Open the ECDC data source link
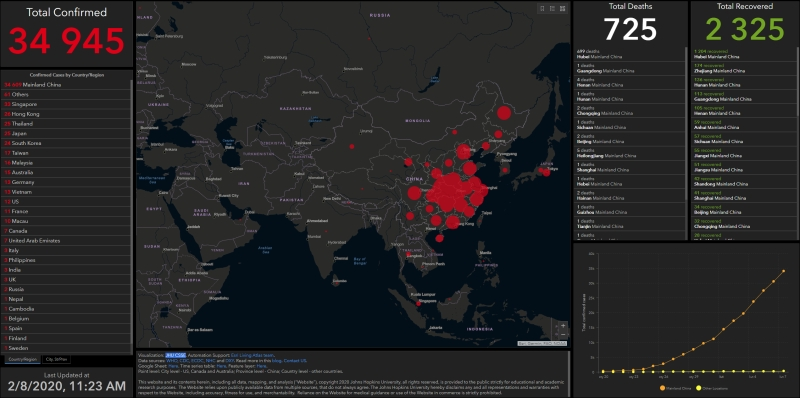This screenshot has height=398, width=800. (x=197, y=361)
